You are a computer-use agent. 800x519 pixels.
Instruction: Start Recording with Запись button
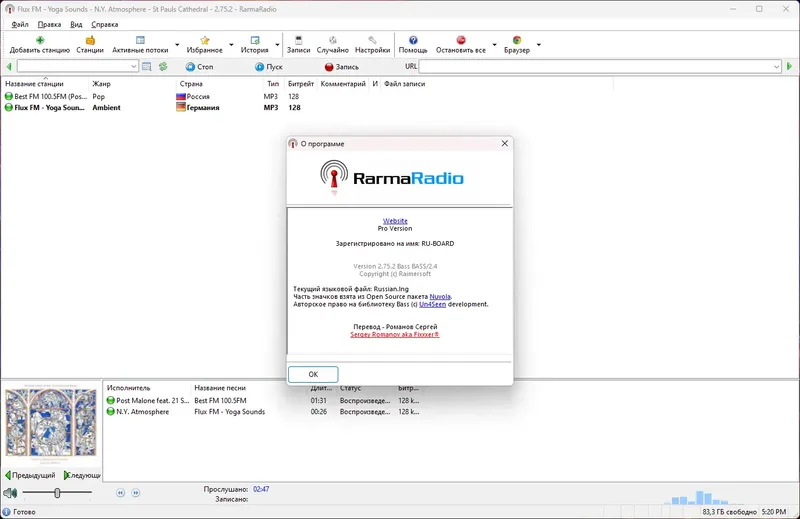pos(341,67)
